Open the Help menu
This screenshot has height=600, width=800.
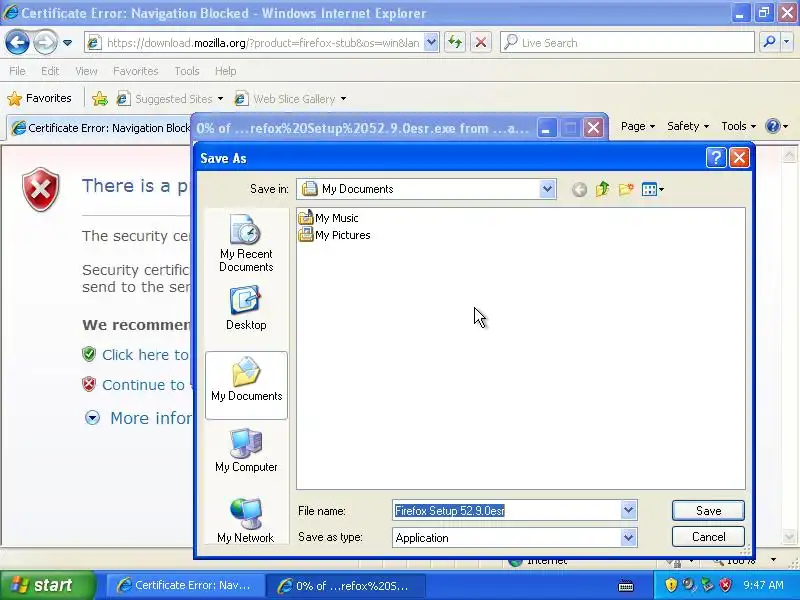tap(226, 71)
